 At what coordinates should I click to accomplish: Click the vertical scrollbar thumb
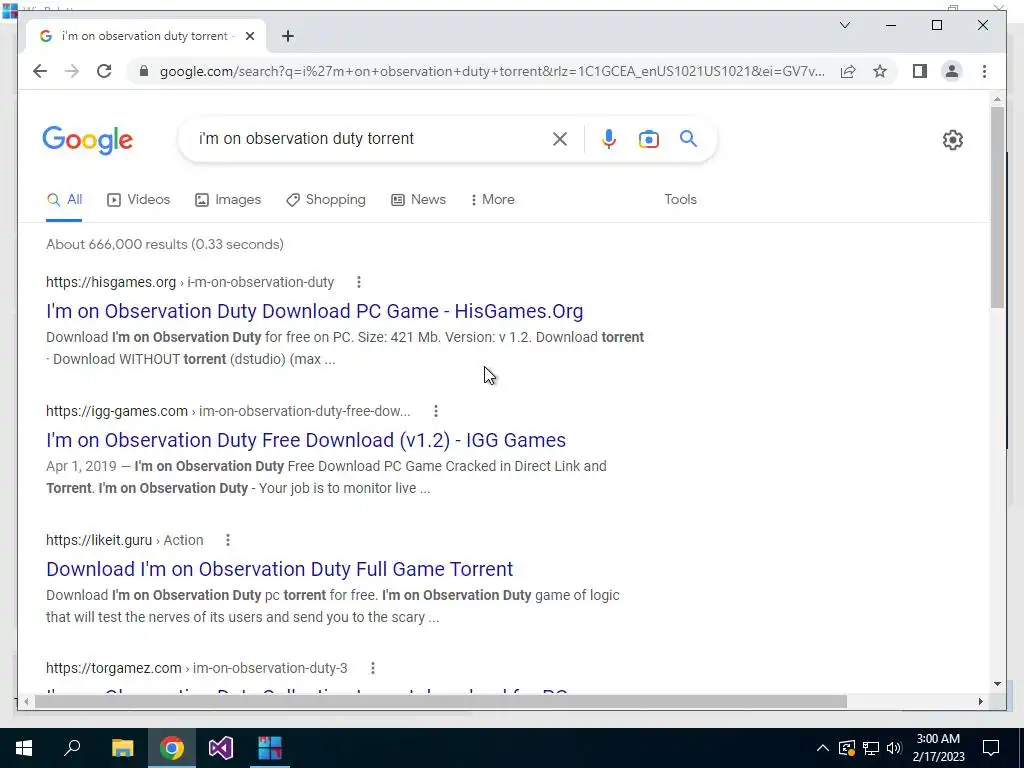[x=997, y=207]
